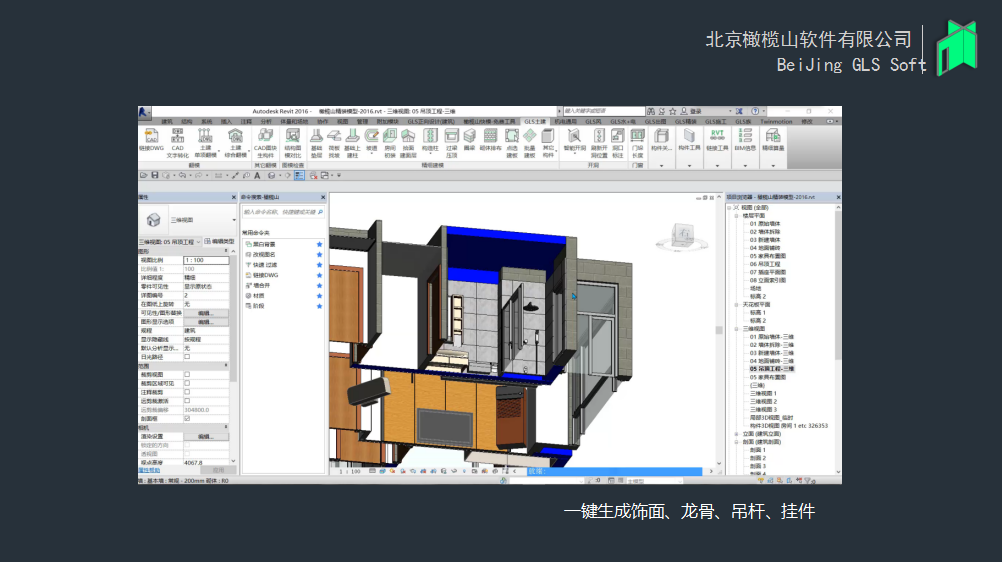Click the 门垛长度 tool

point(637,143)
